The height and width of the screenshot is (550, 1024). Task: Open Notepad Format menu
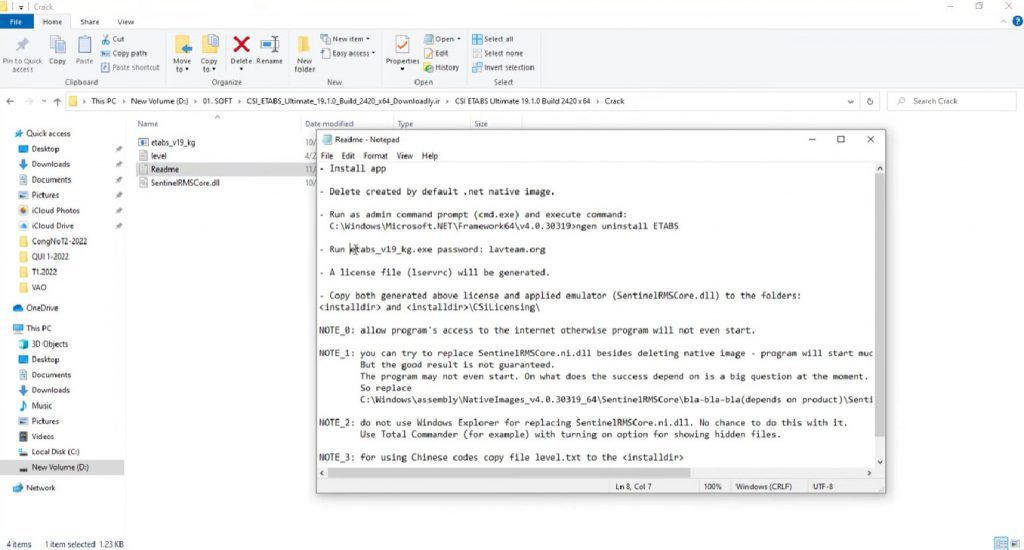tap(375, 156)
